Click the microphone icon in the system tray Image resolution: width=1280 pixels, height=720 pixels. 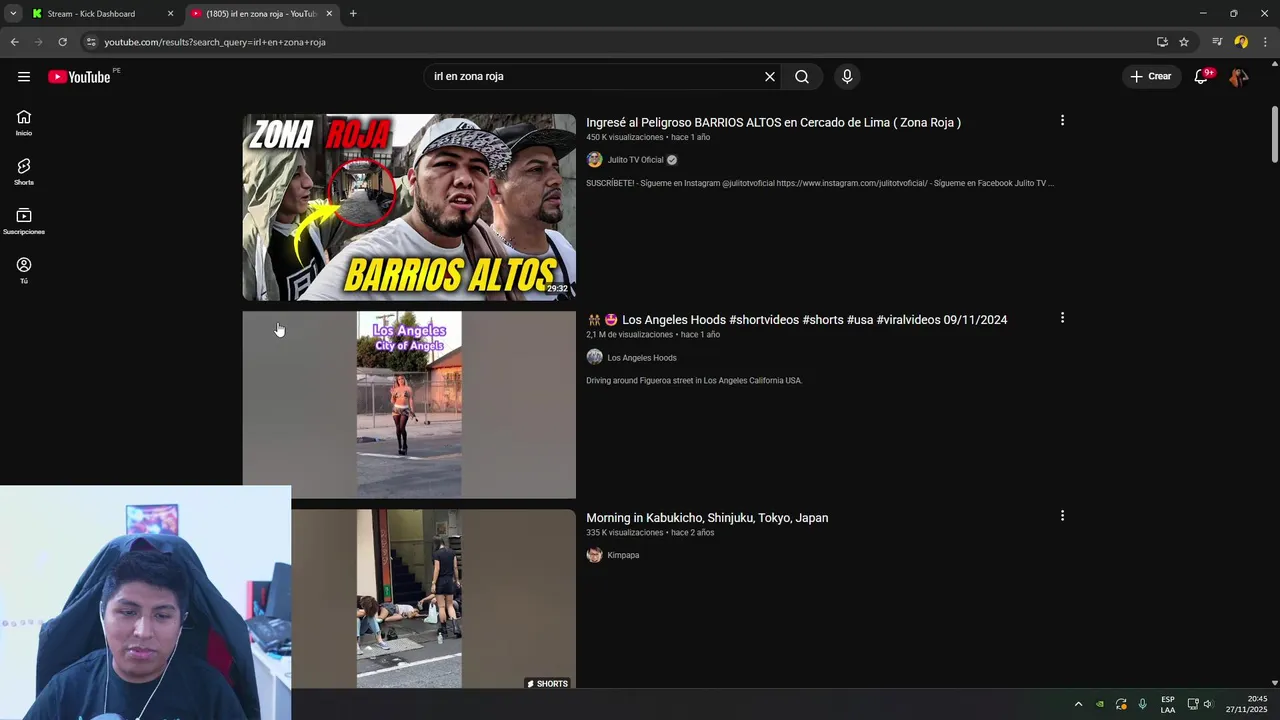pos(1142,704)
